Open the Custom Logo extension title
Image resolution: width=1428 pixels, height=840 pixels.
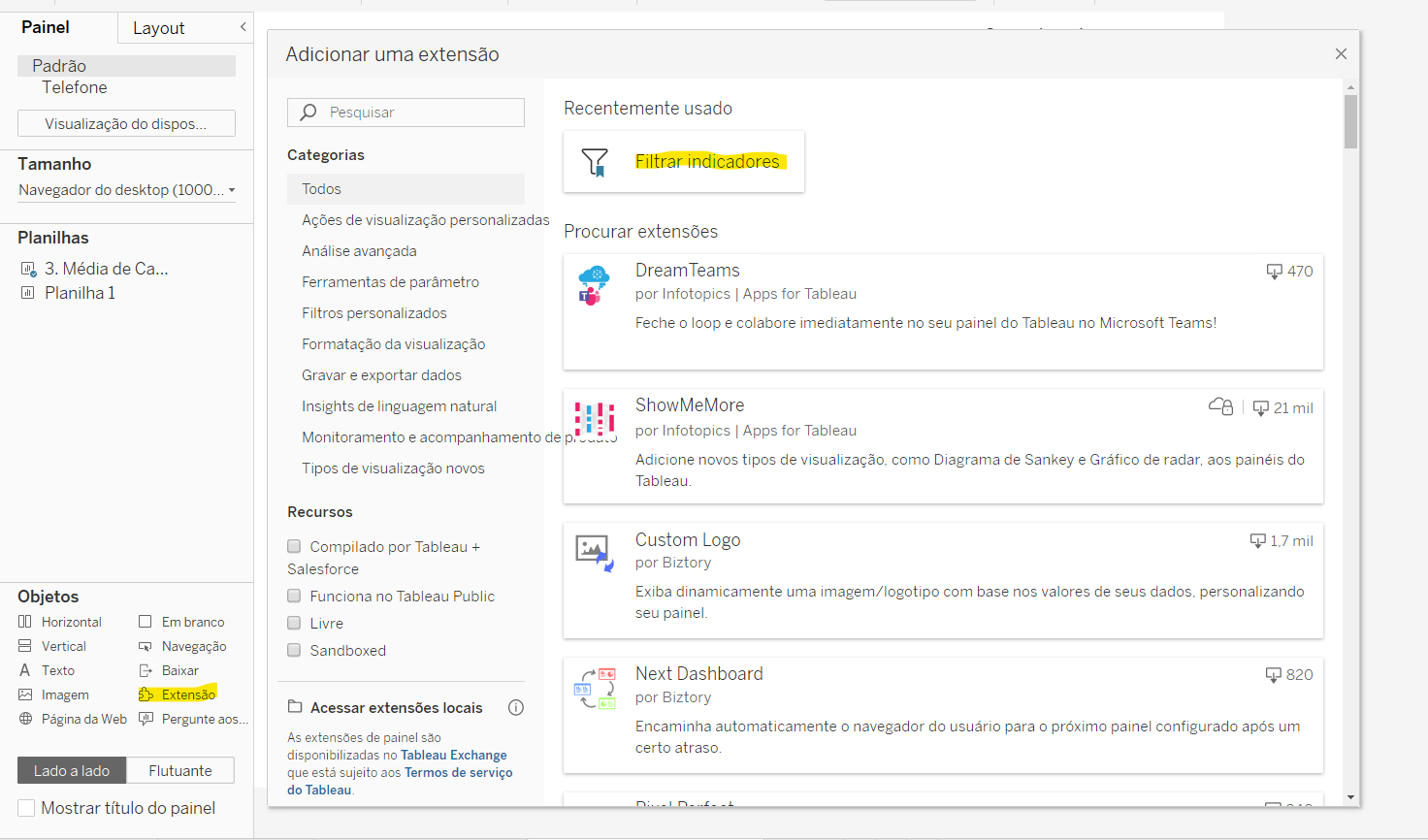click(688, 540)
